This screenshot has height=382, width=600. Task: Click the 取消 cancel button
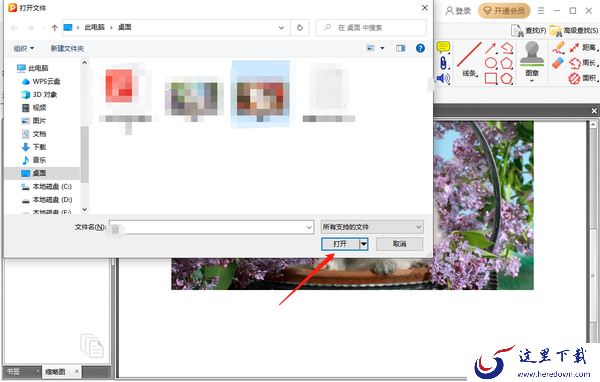[399, 244]
